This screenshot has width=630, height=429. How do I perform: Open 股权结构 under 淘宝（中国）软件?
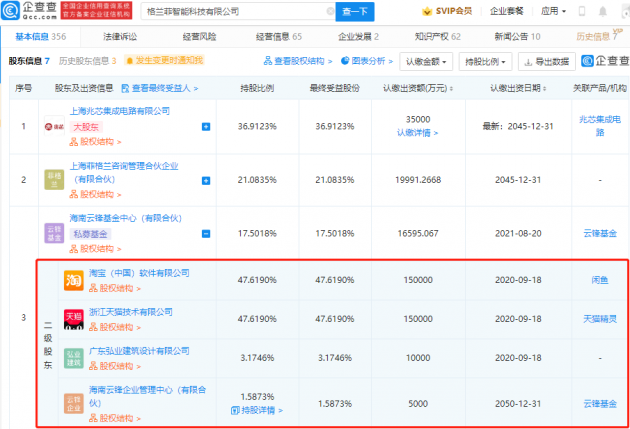115,288
